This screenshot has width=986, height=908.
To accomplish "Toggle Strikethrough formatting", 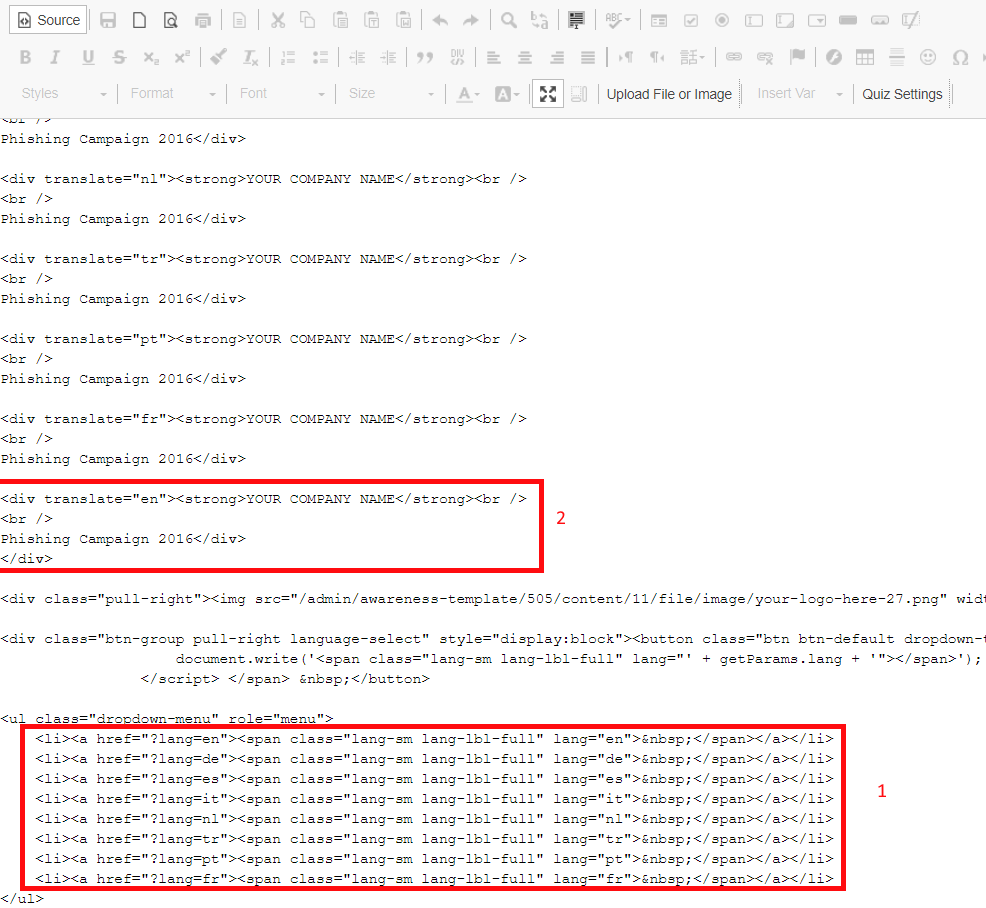I will click(x=119, y=57).
